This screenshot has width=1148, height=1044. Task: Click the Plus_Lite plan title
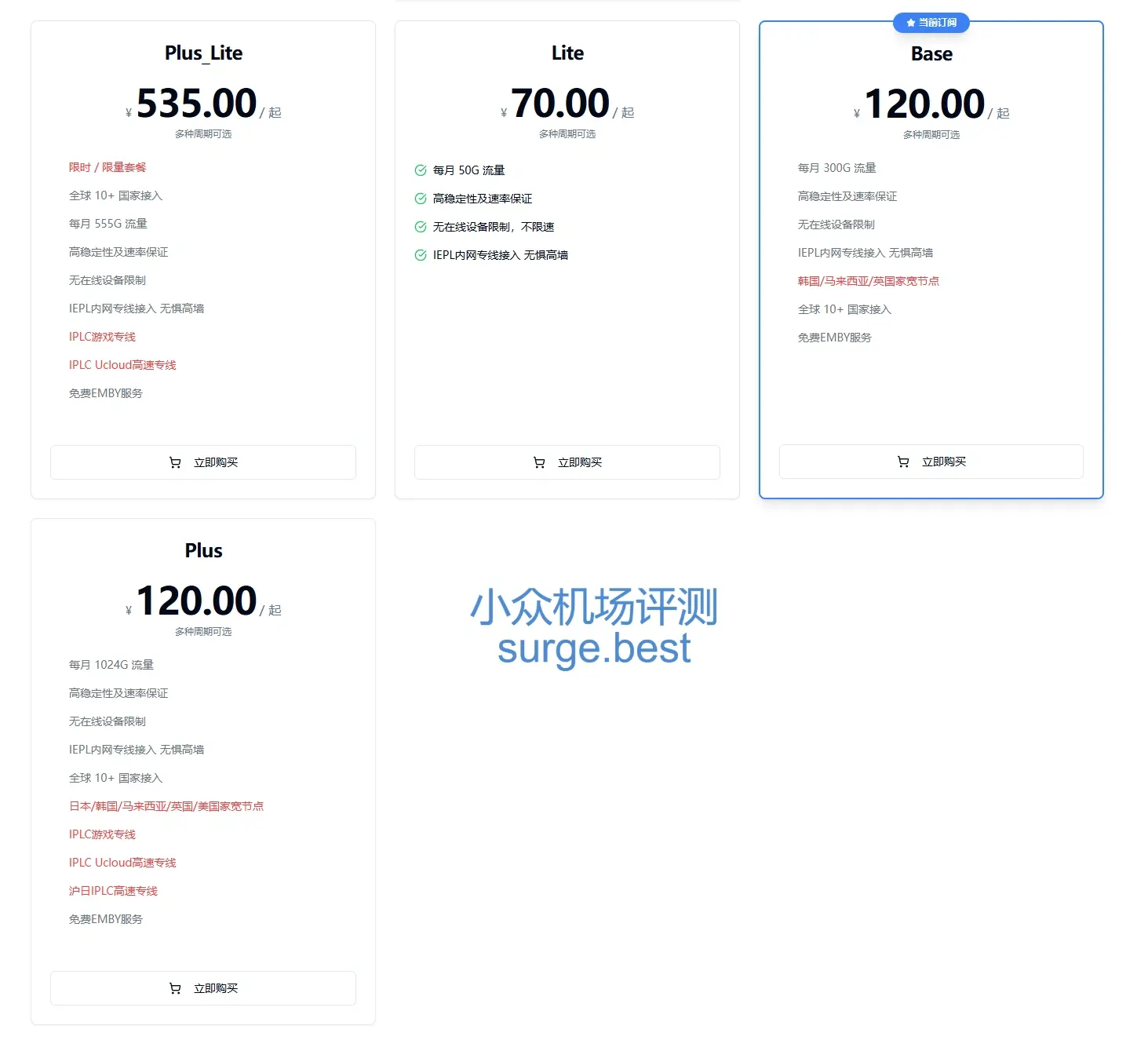(x=203, y=53)
